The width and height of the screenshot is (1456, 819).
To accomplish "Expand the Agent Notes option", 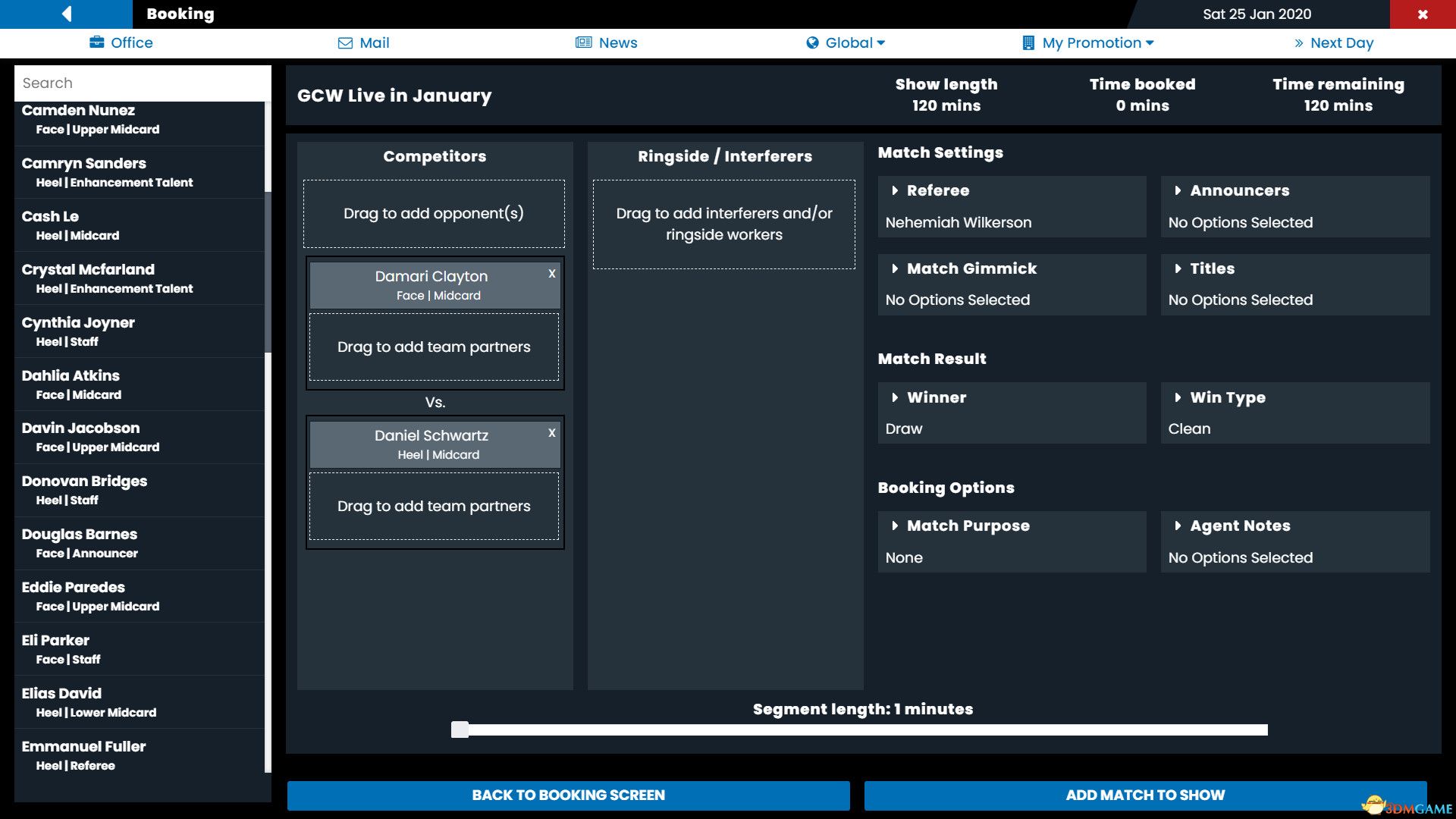I will (1178, 526).
